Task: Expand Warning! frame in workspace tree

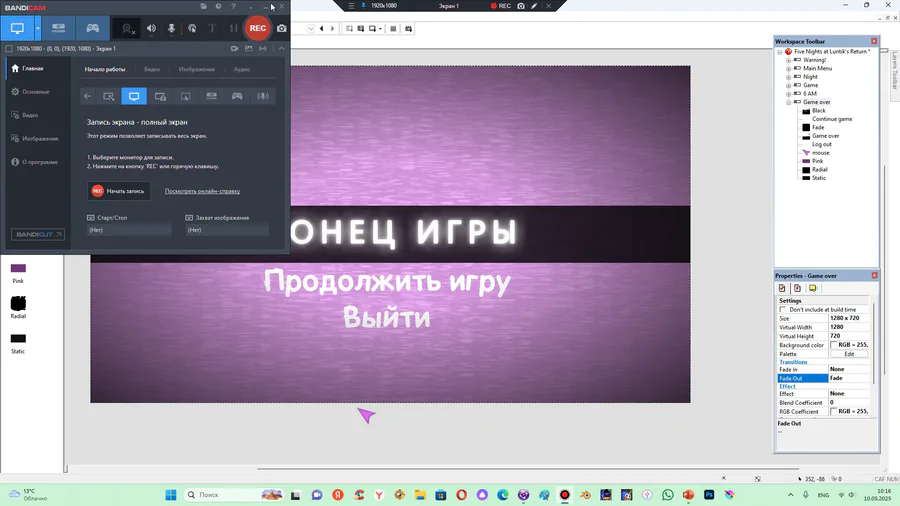Action: 789,60
